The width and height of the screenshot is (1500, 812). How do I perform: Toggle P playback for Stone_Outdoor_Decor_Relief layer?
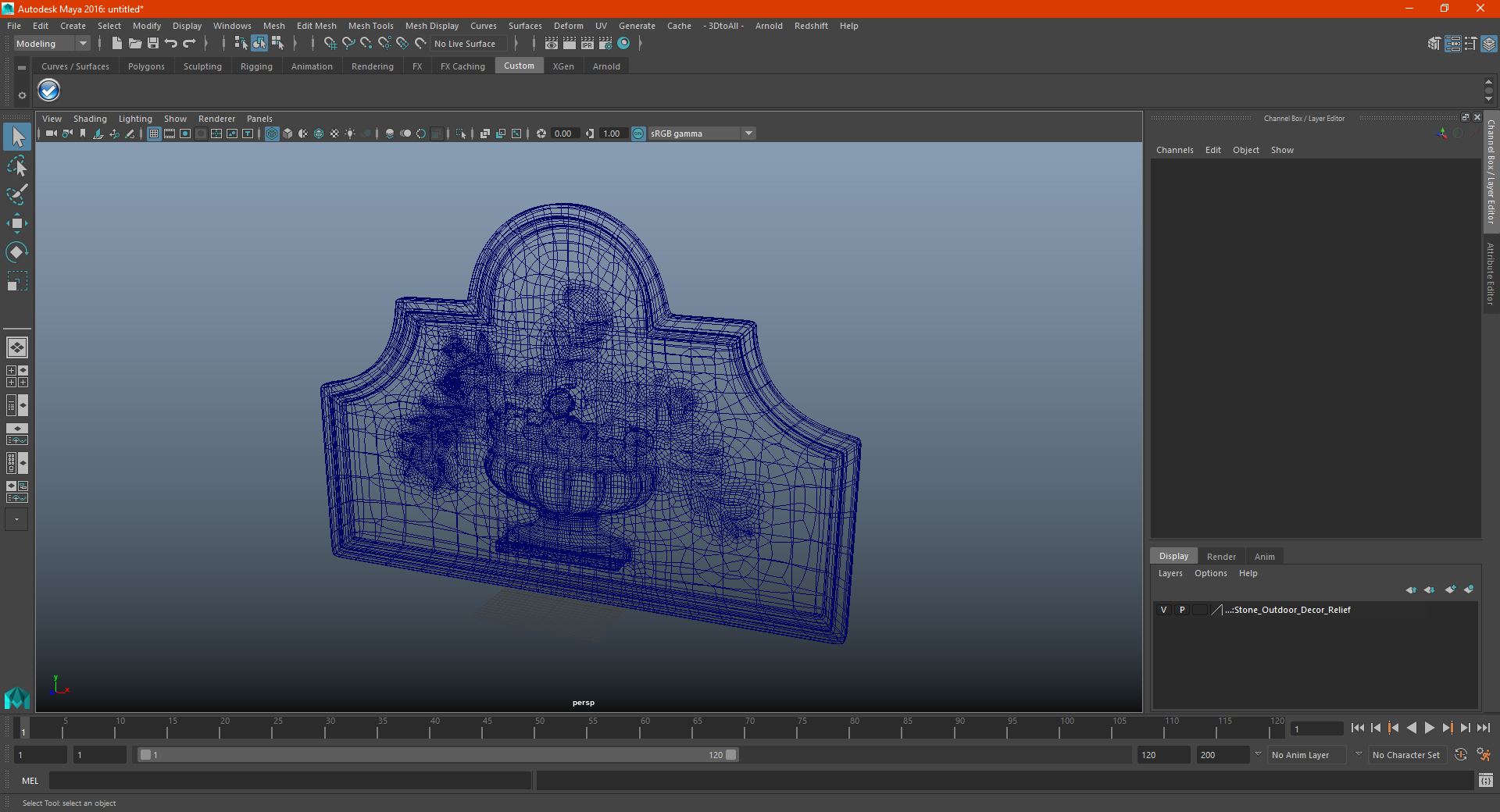pyautogui.click(x=1182, y=610)
